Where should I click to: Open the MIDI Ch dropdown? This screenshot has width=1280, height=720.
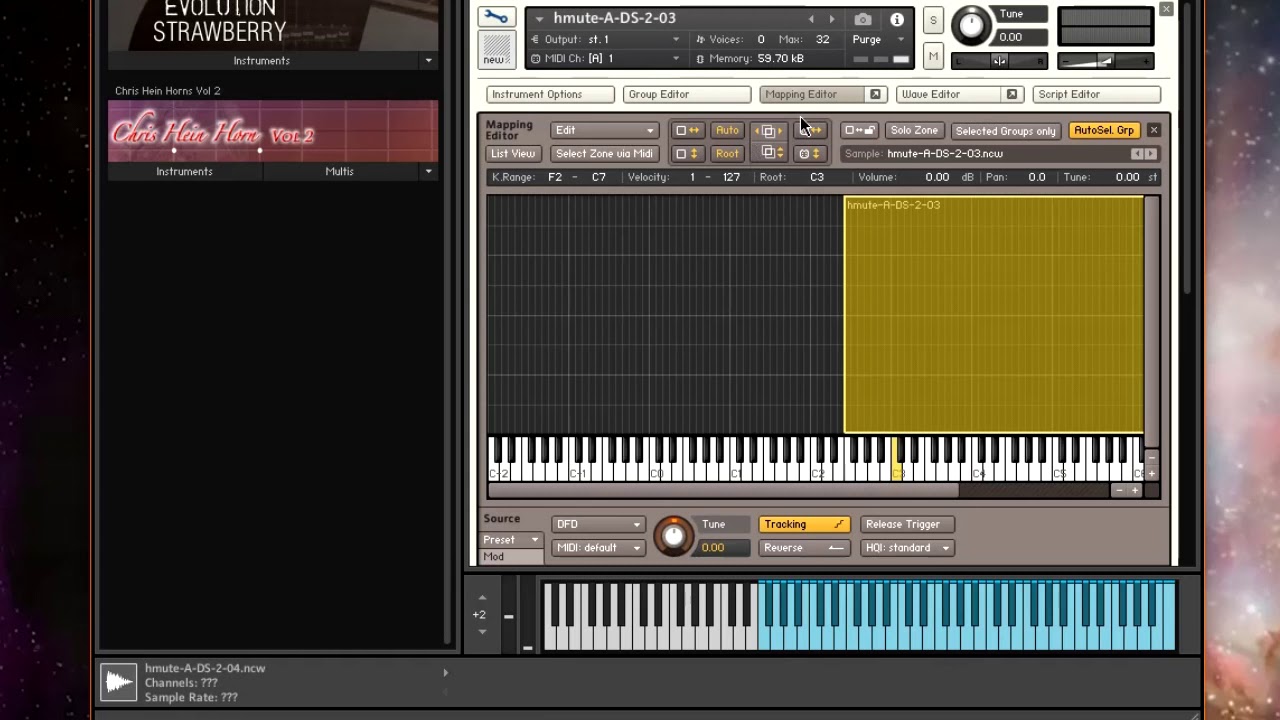[604, 59]
